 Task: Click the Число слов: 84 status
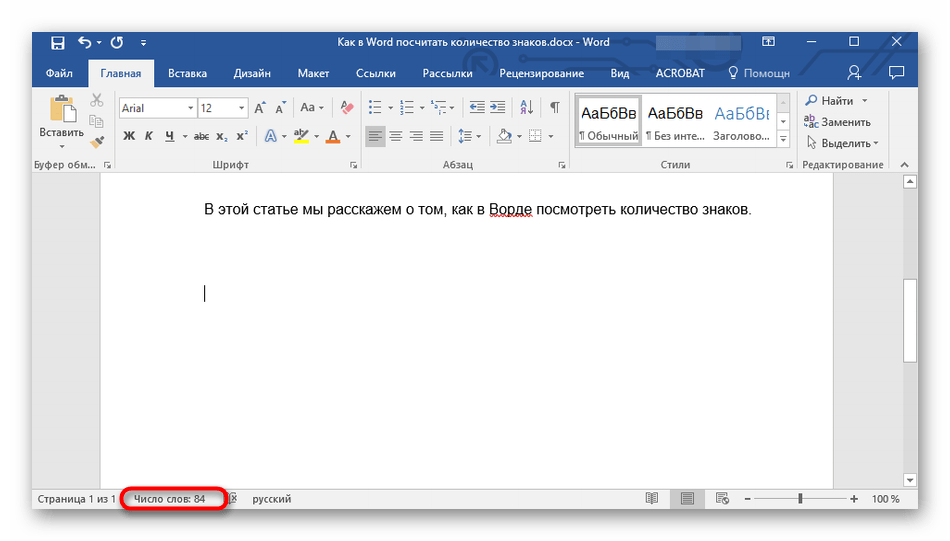pos(170,499)
